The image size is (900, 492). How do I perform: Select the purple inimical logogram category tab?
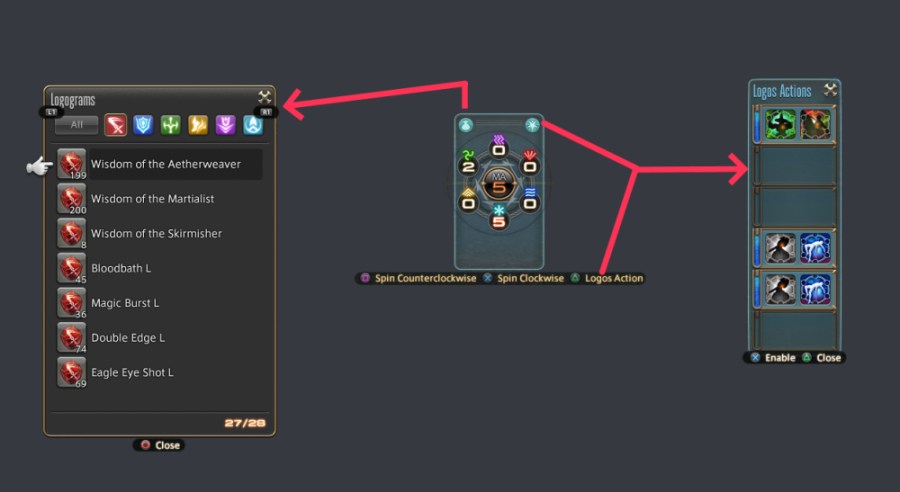coord(226,125)
